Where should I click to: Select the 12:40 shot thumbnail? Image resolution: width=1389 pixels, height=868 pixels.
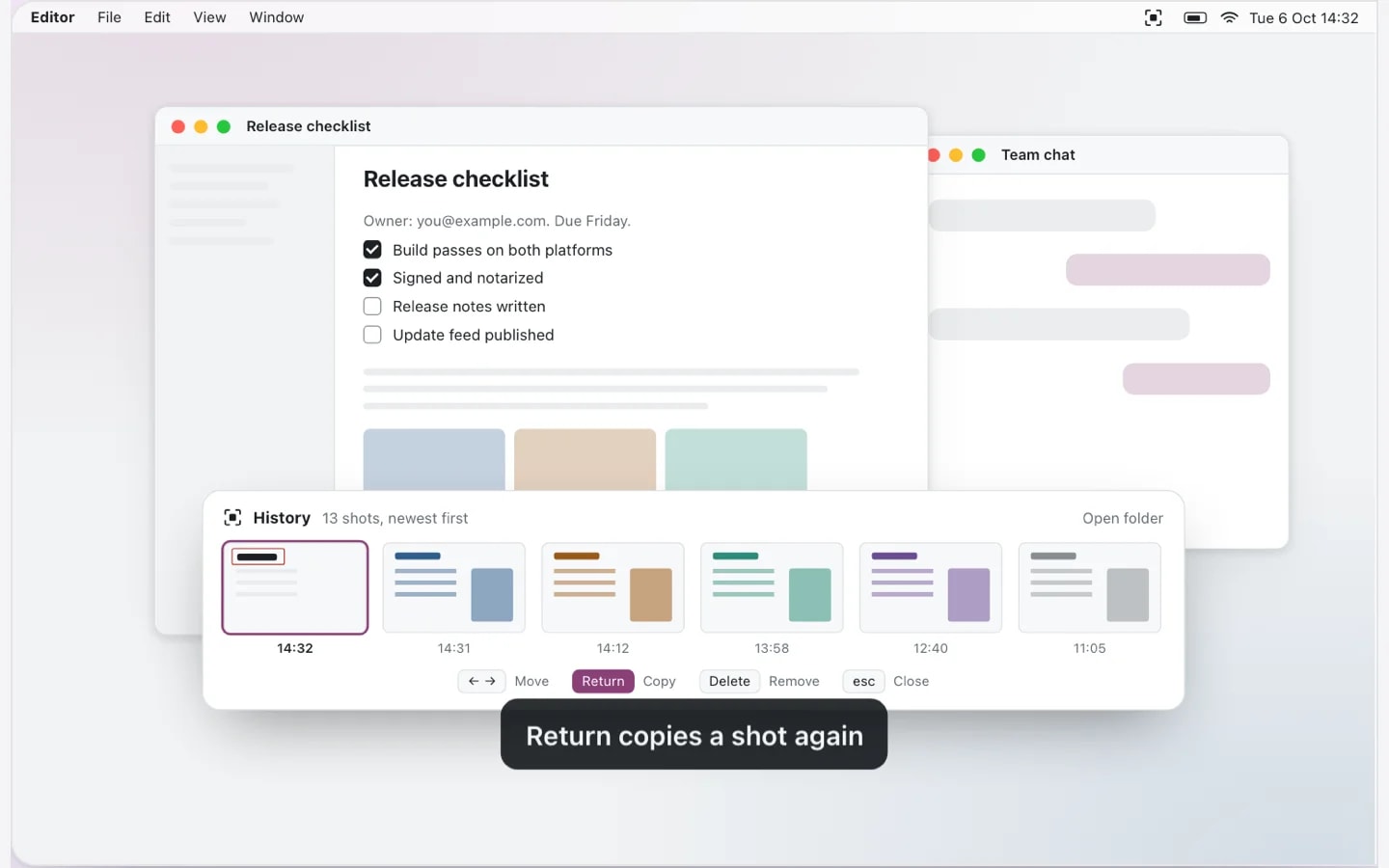click(x=931, y=587)
